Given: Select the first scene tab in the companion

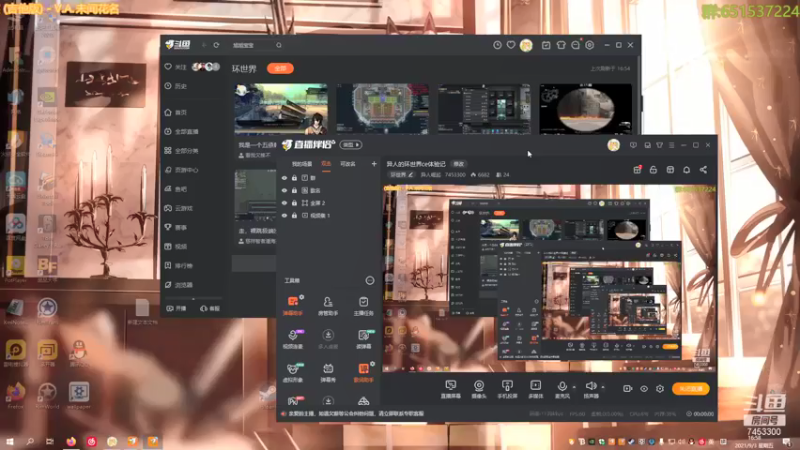Looking at the screenshot, I should pos(302,164).
